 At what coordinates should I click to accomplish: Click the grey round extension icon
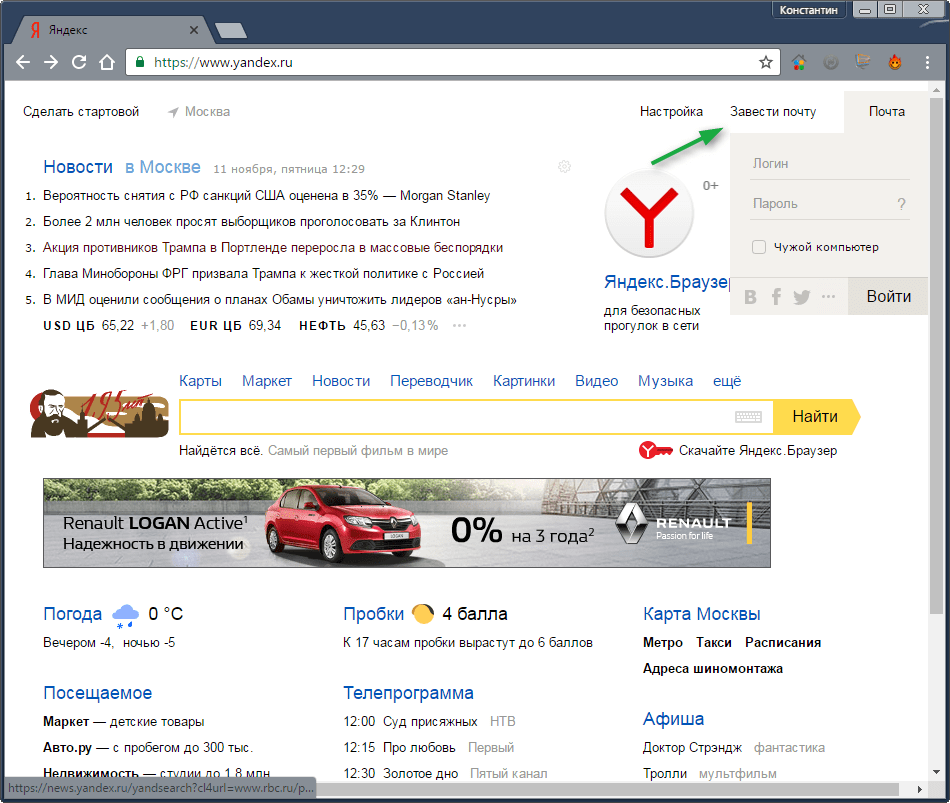831,62
